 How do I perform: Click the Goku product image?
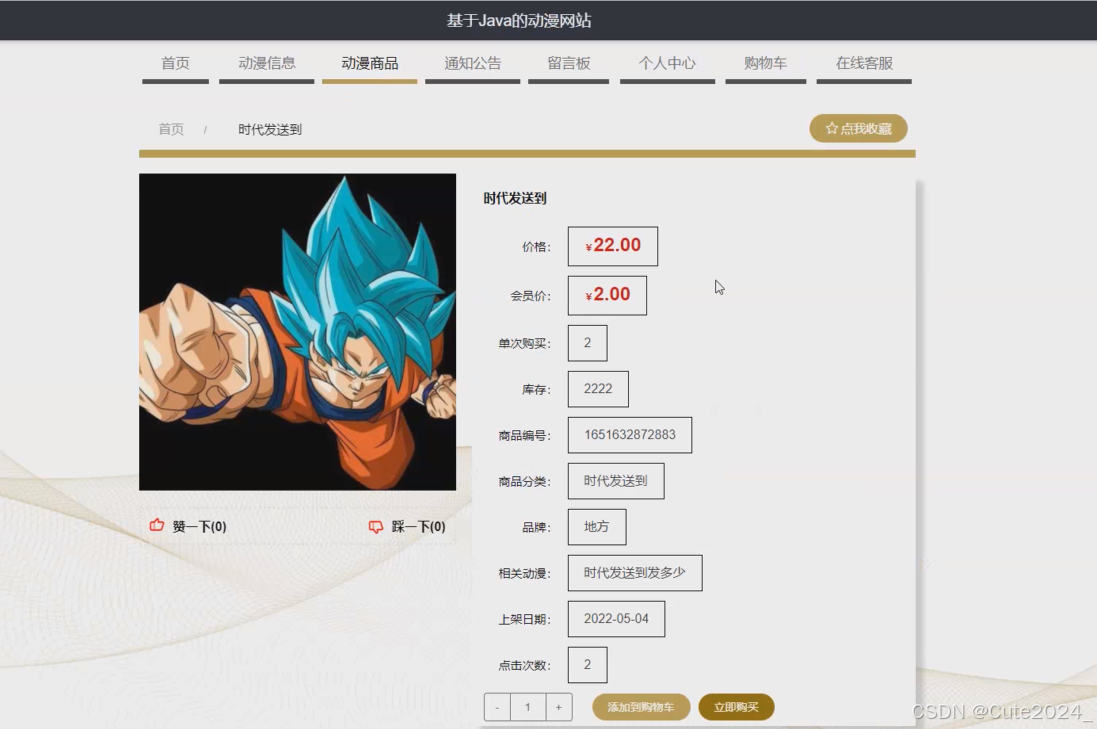point(298,335)
